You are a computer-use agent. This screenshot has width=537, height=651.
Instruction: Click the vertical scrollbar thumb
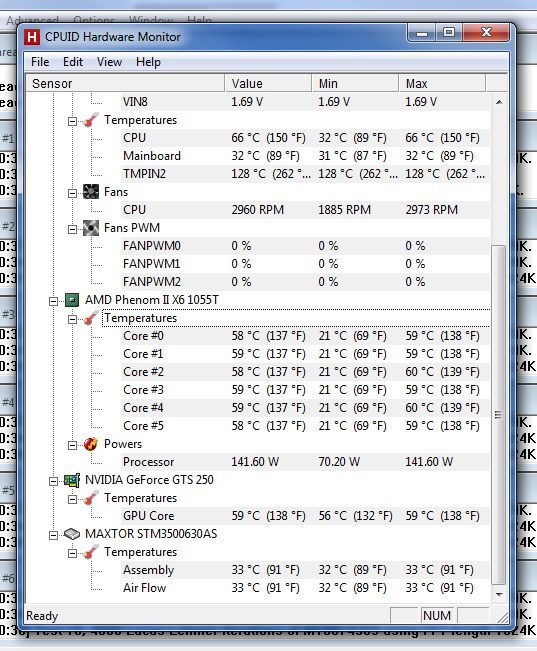[x=498, y=415]
